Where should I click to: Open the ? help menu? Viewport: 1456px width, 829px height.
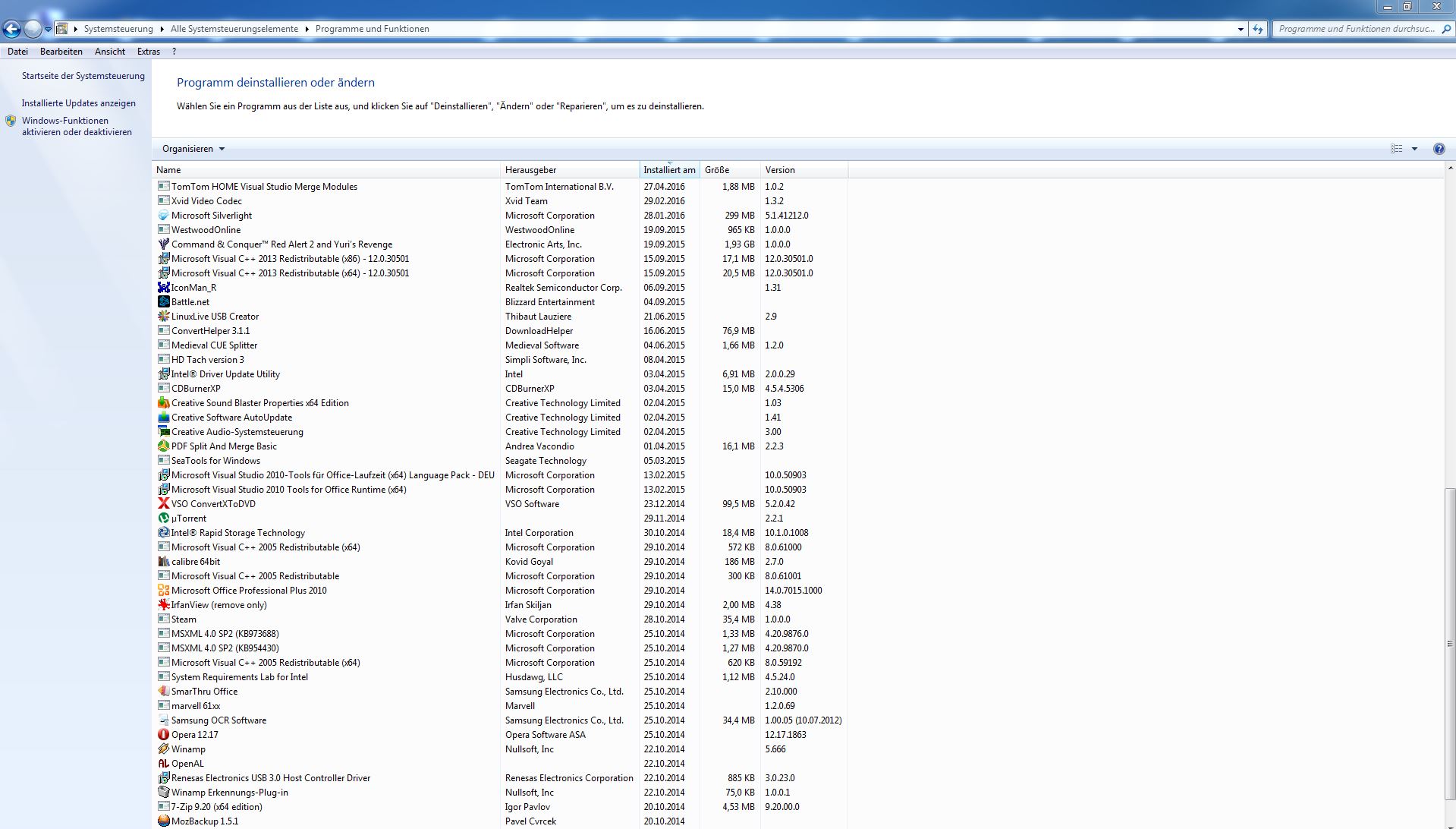(x=174, y=52)
